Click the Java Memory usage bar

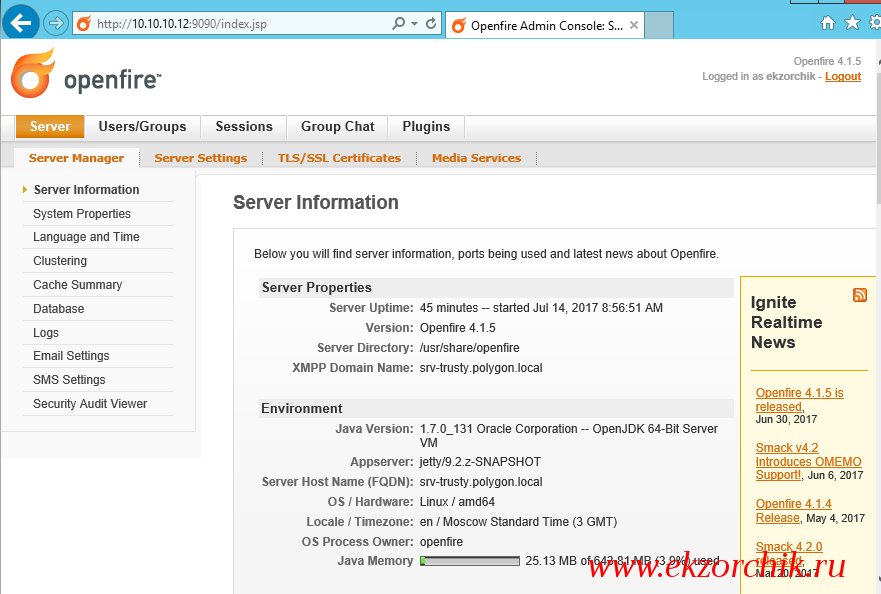(470, 561)
